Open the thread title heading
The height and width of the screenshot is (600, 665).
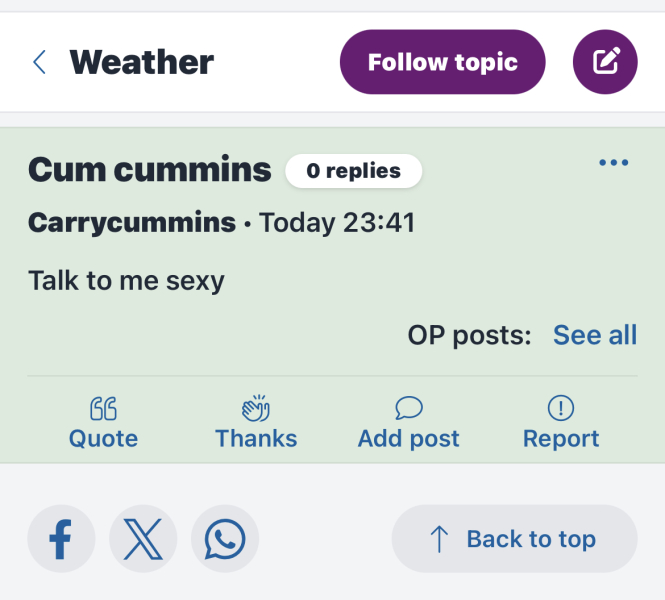click(150, 170)
